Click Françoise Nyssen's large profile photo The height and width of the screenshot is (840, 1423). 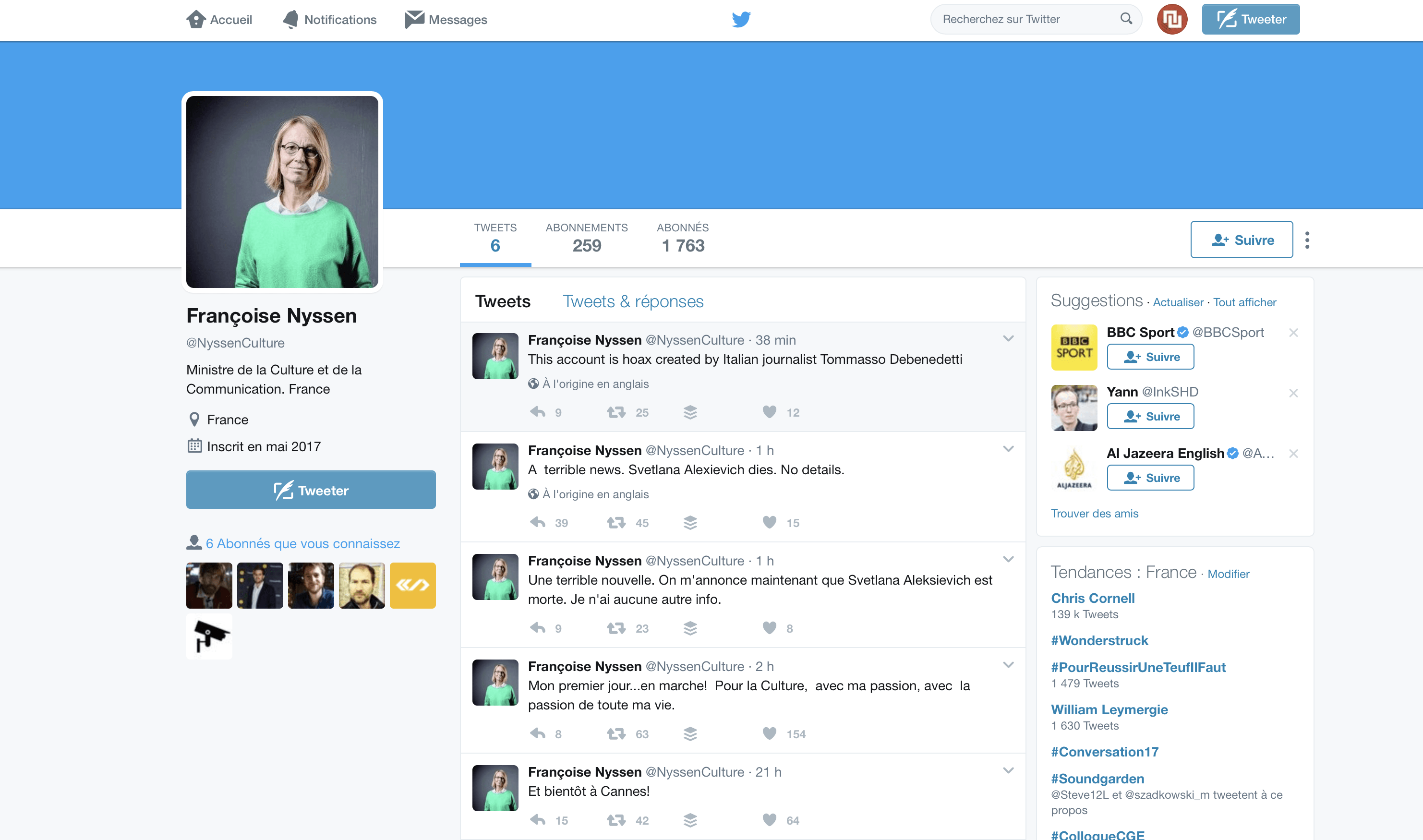coord(282,192)
